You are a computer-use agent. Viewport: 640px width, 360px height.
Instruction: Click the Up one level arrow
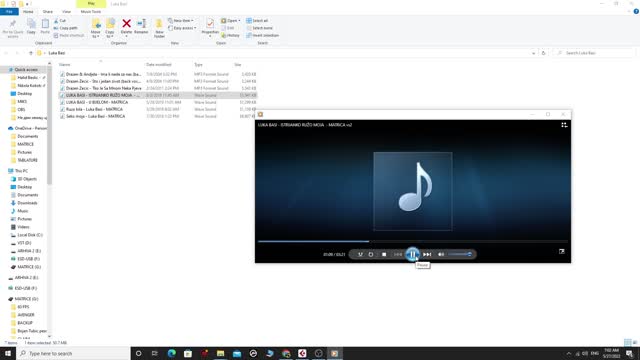click(31, 53)
